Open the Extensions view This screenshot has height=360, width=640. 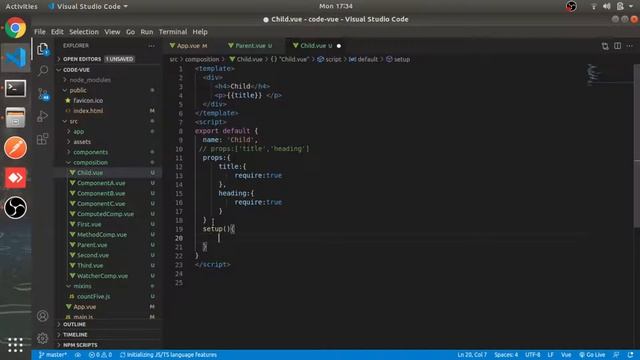point(42,139)
